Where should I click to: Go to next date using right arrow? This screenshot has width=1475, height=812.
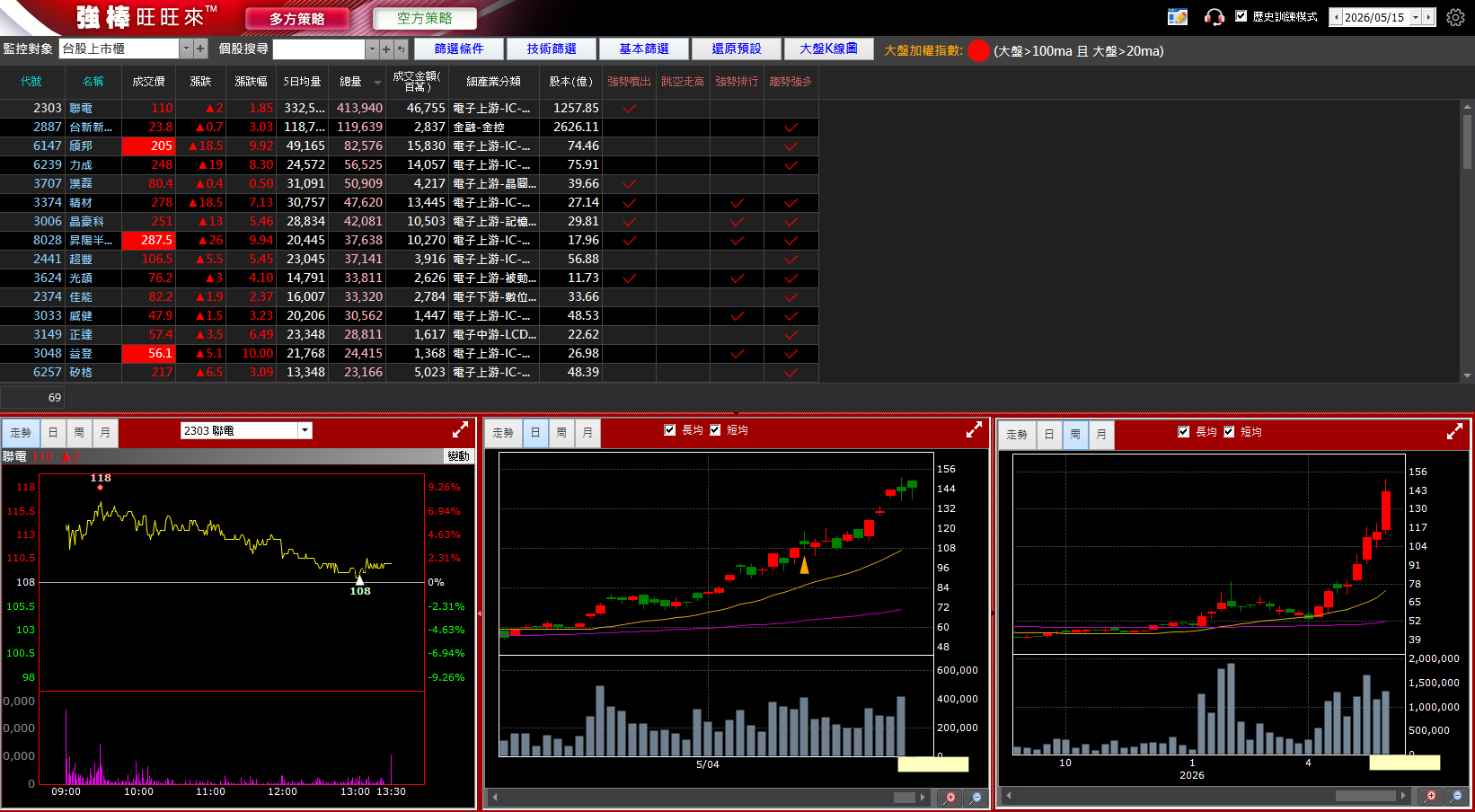point(1428,17)
